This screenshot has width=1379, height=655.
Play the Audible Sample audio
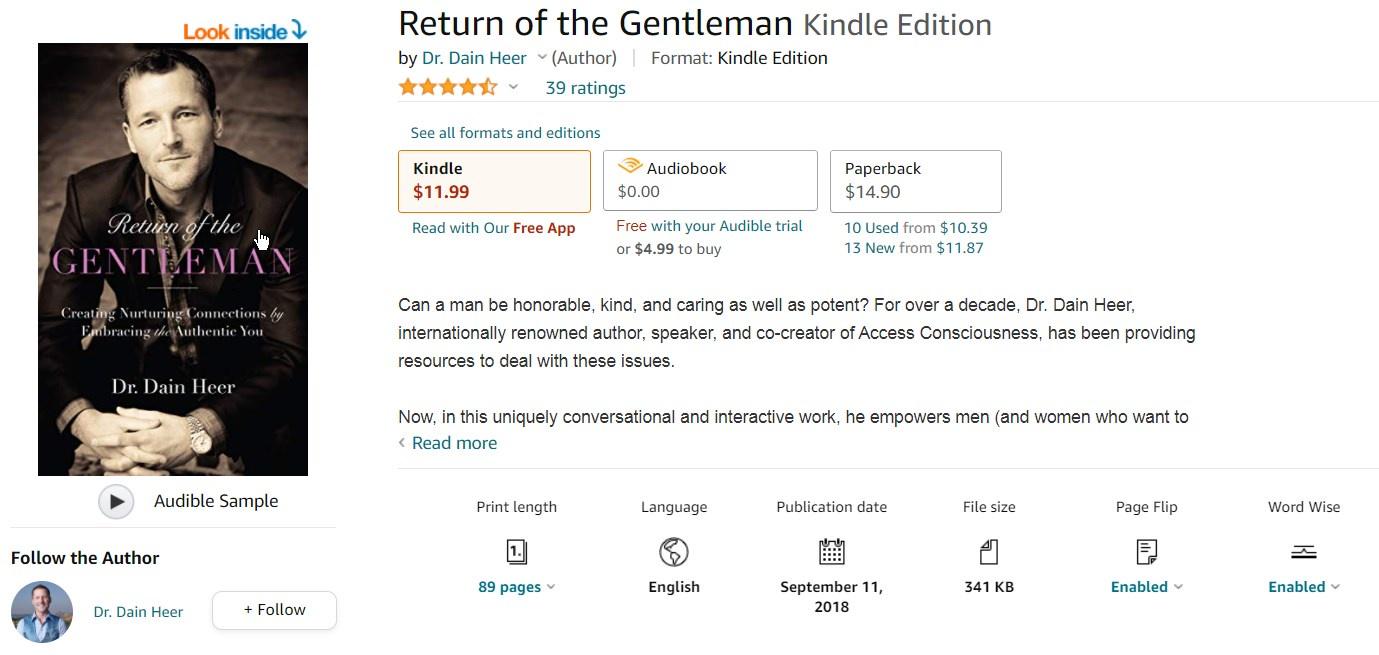point(116,501)
